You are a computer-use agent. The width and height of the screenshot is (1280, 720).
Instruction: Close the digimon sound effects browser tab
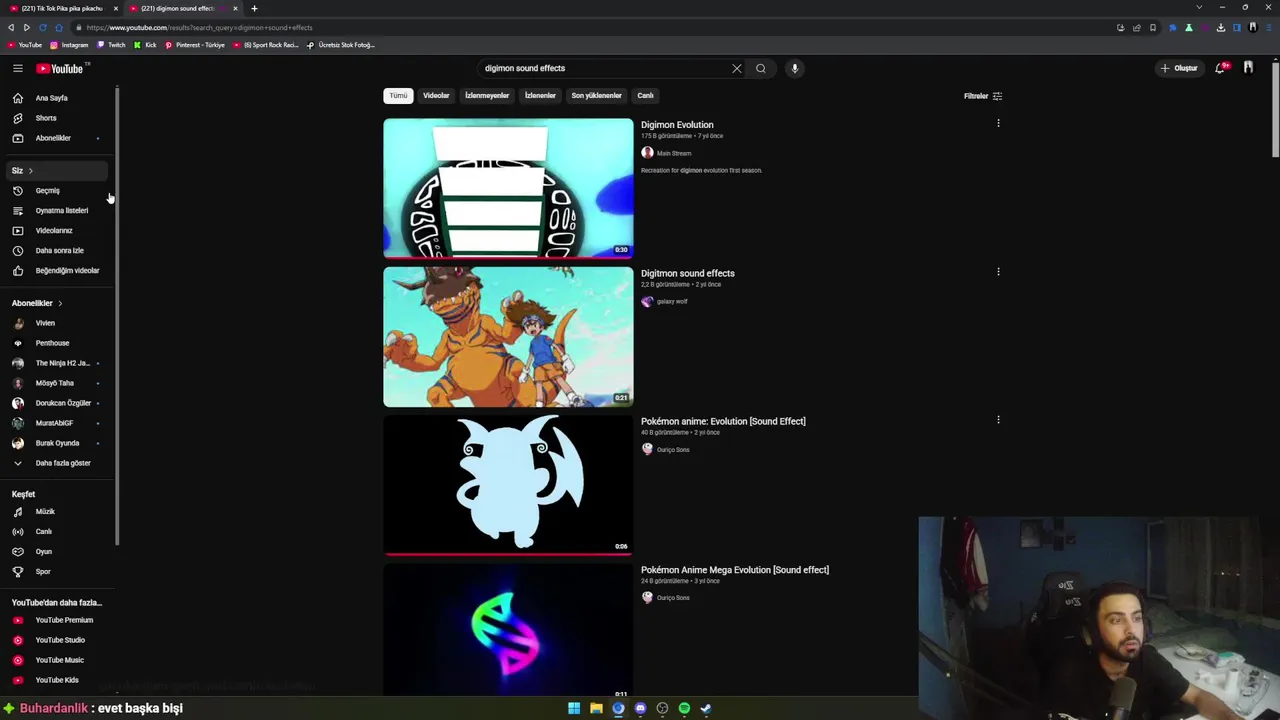tap(235, 8)
